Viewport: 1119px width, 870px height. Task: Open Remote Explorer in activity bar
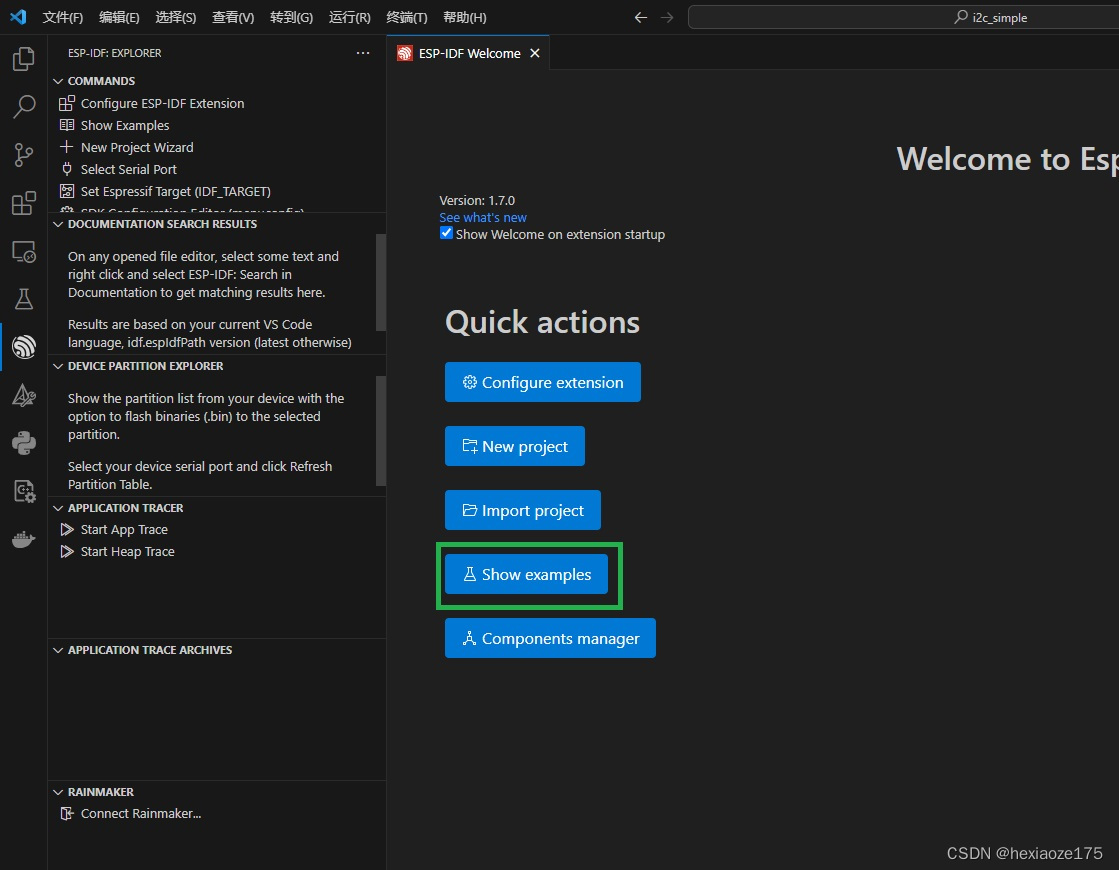(x=24, y=251)
